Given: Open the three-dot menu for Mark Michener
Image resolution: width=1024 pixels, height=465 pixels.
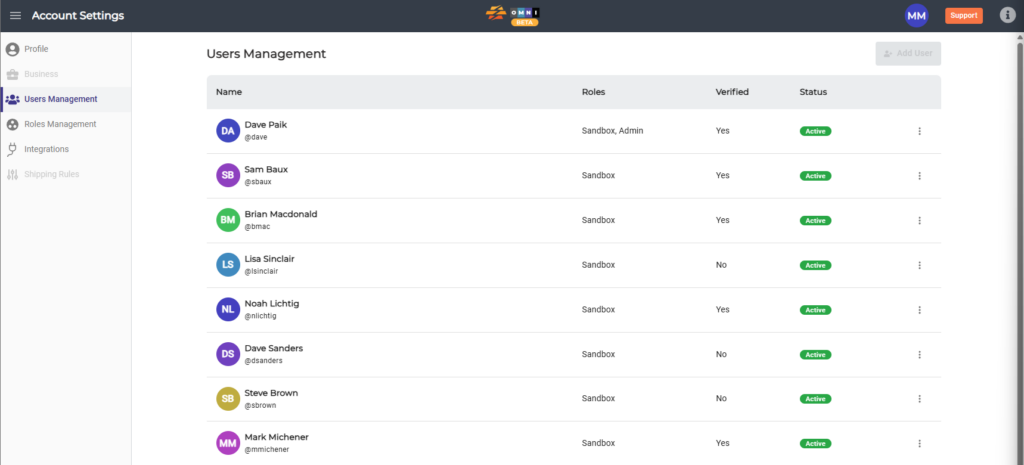Looking at the screenshot, I should coord(919,443).
